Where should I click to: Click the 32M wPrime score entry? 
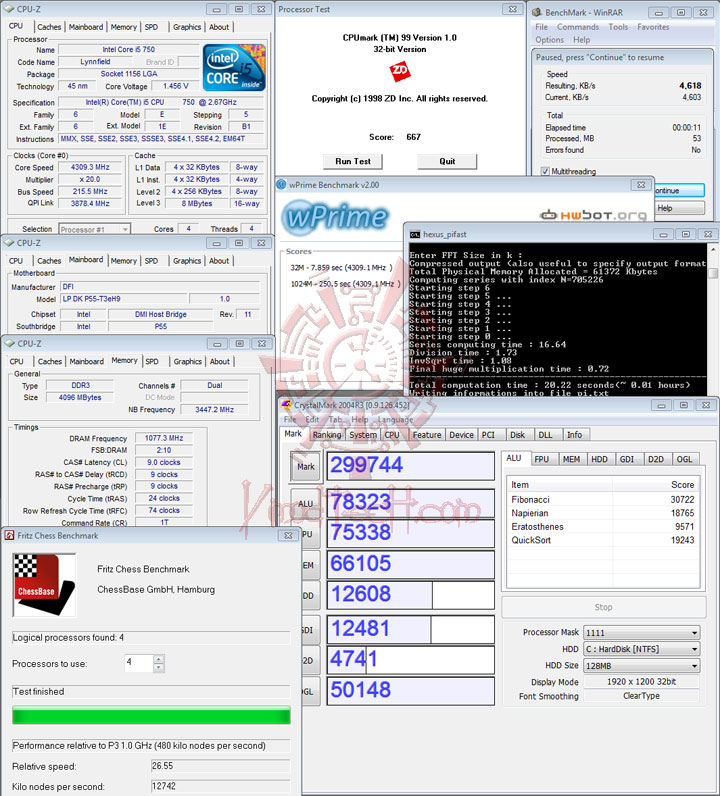341,268
